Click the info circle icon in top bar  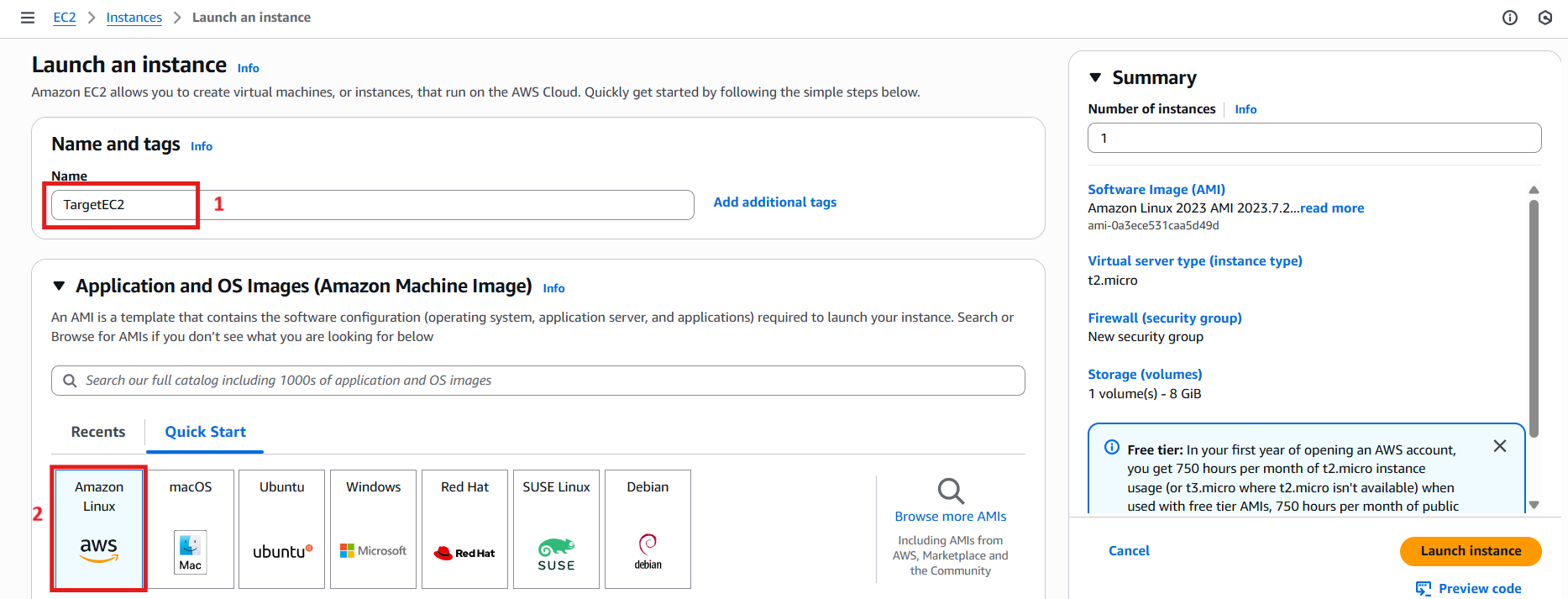tap(1510, 18)
